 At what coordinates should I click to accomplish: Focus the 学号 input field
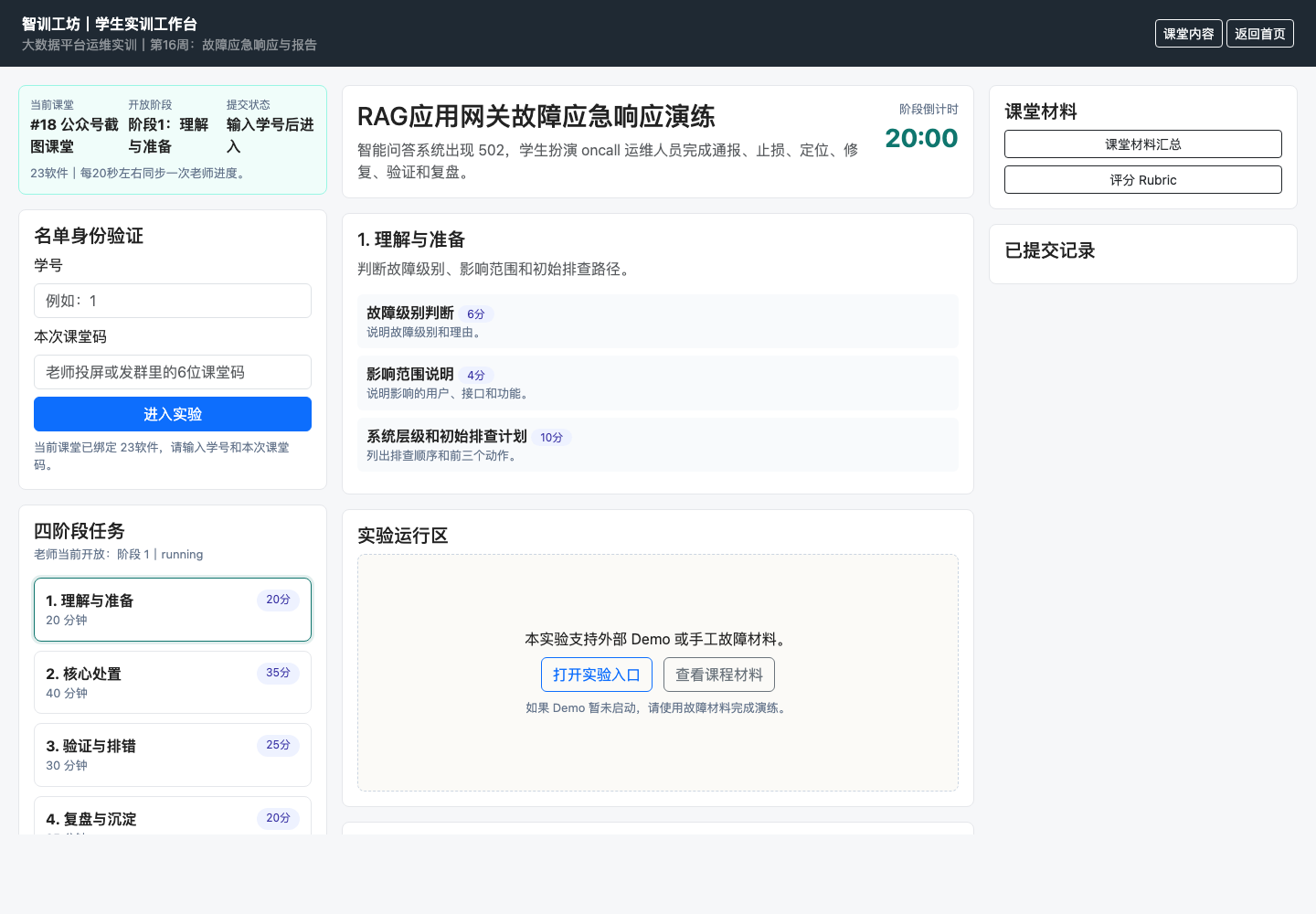(173, 301)
